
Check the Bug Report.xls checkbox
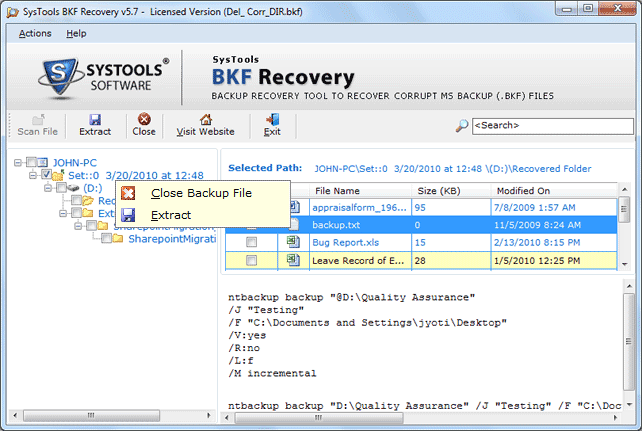(251, 242)
